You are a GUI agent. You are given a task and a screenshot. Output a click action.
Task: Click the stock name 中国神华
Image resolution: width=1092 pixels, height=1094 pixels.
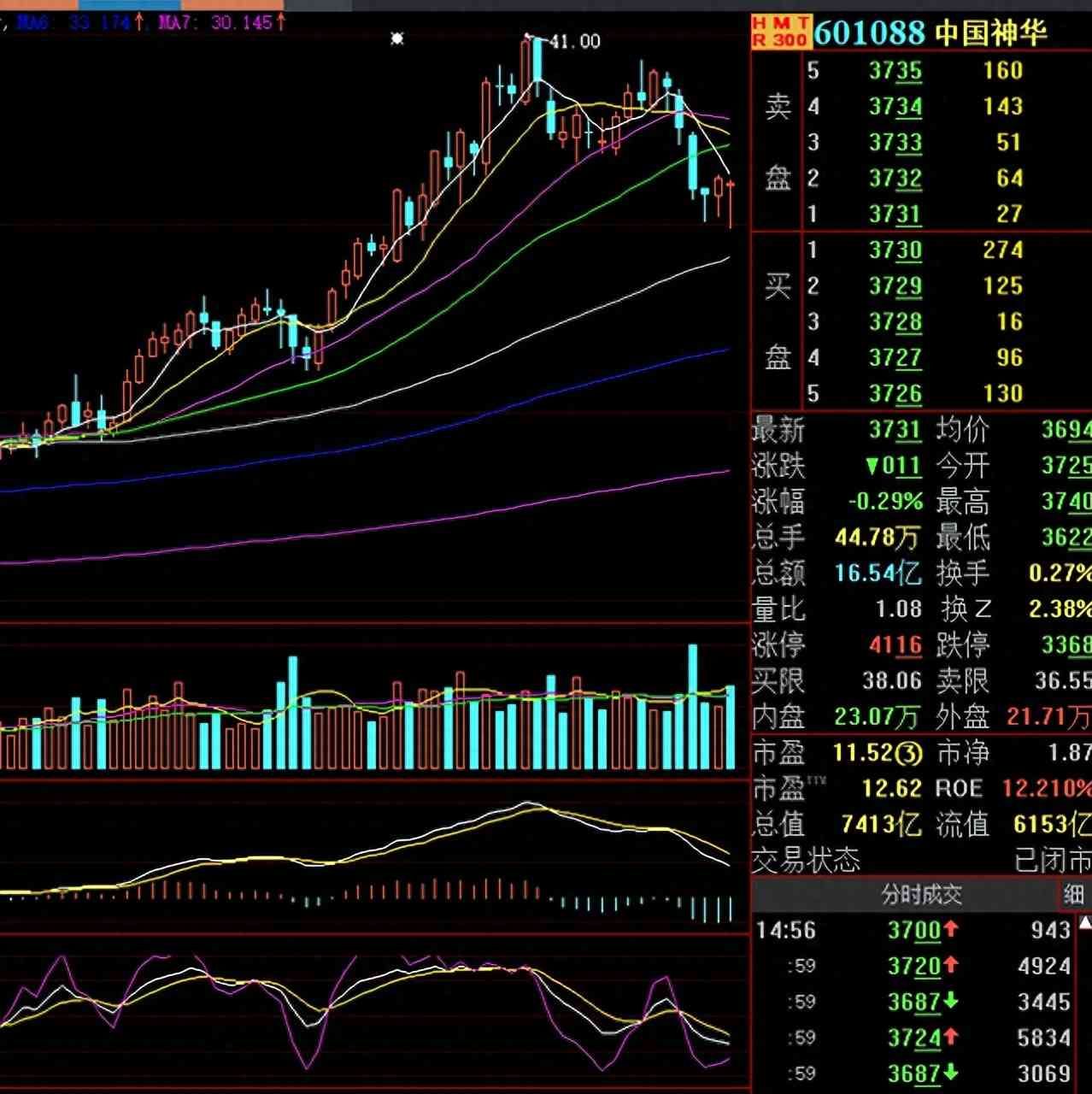pos(991,33)
